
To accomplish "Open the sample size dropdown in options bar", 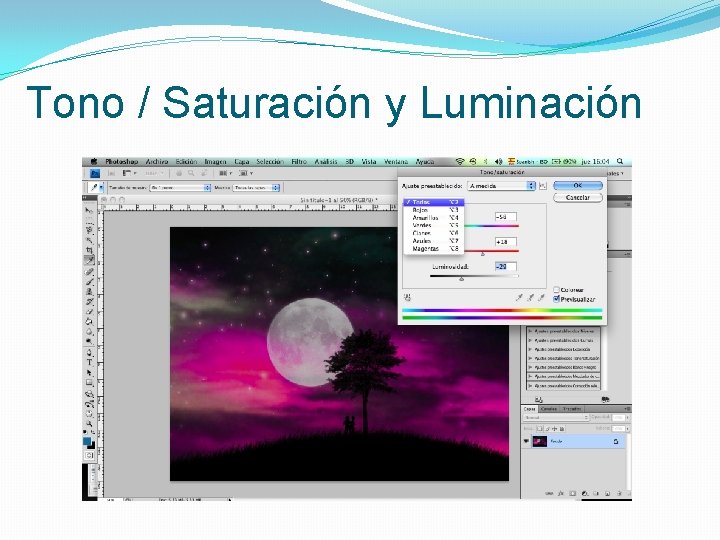I will (x=180, y=188).
